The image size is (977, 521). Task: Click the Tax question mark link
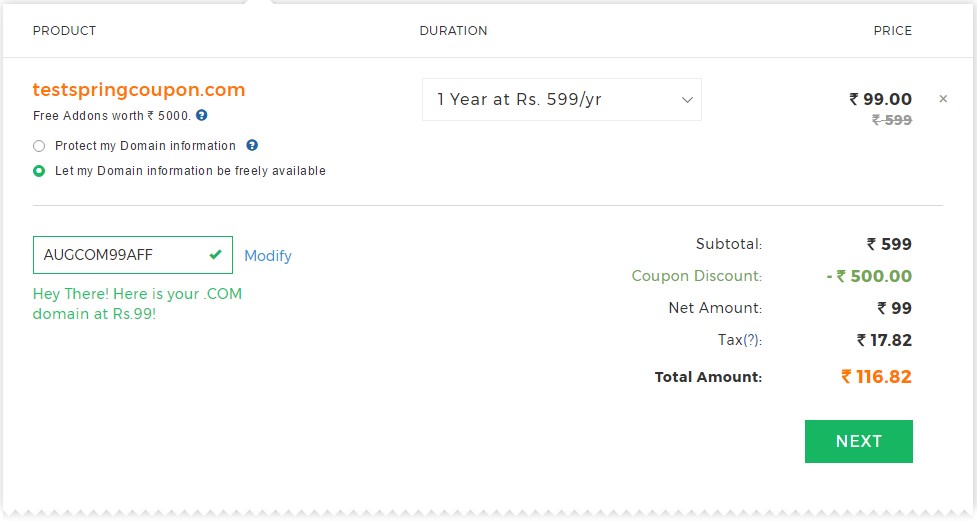(x=752, y=340)
